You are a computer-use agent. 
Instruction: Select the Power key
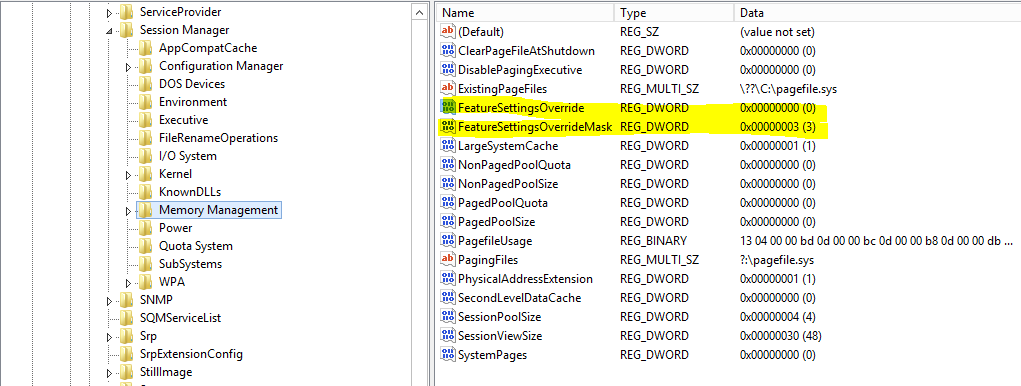pyautogui.click(x=175, y=228)
